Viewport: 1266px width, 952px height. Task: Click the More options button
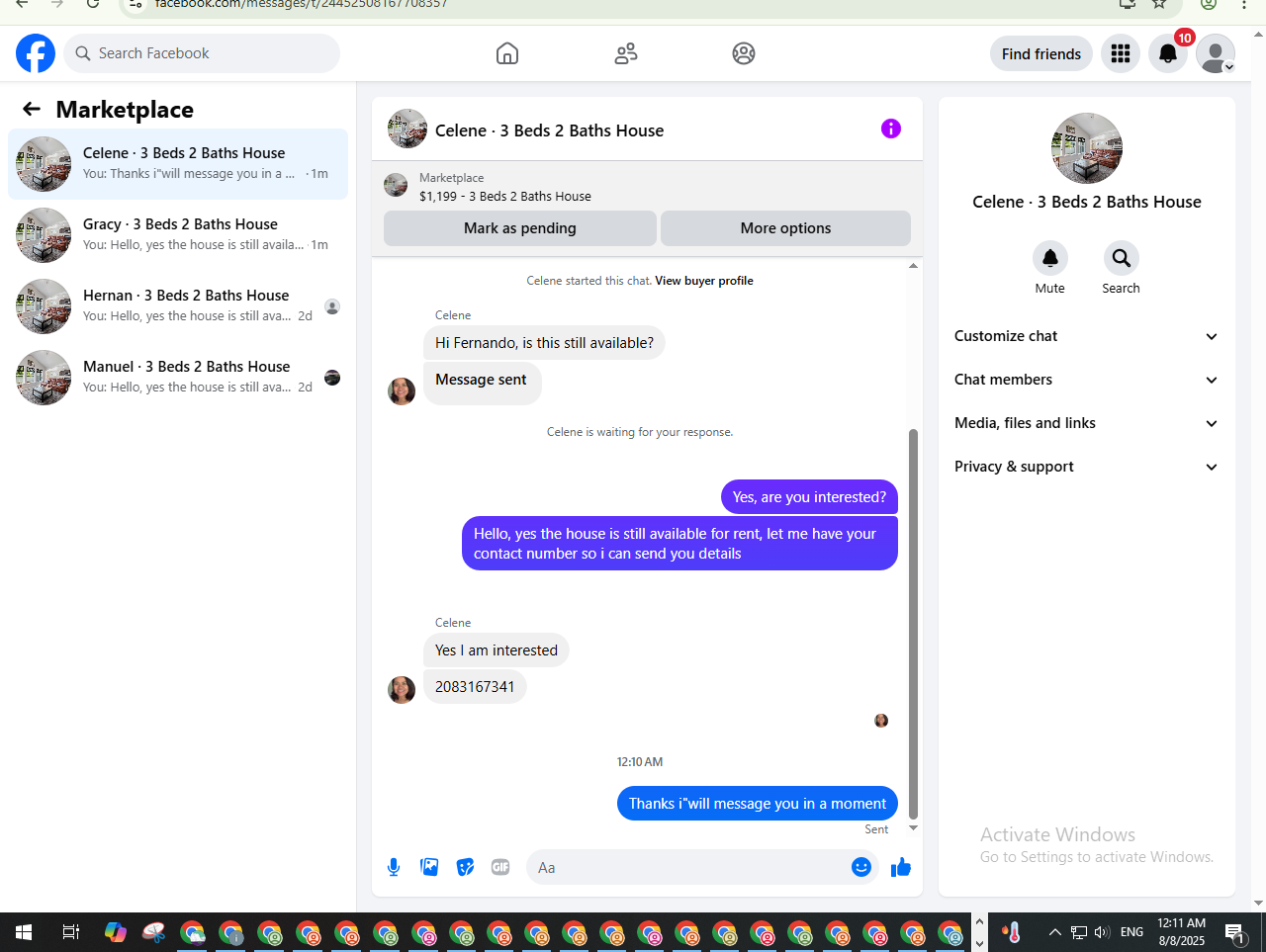(786, 228)
